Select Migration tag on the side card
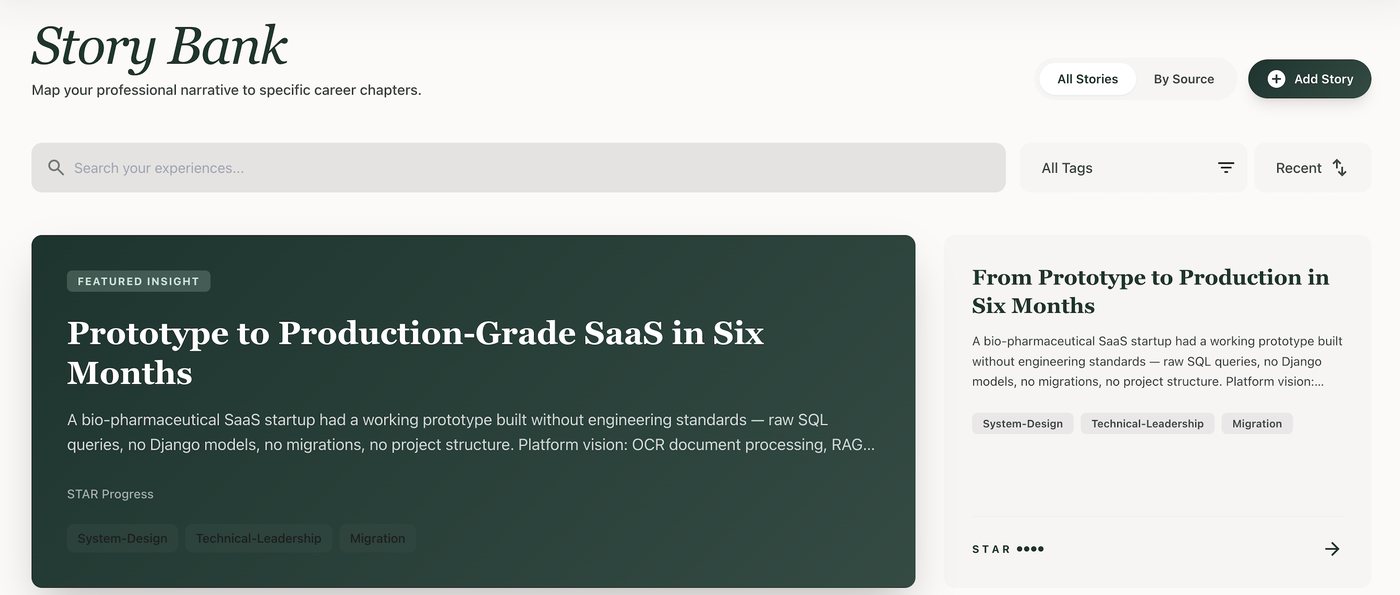Screen dimensions: 1400x595 [1257, 424]
